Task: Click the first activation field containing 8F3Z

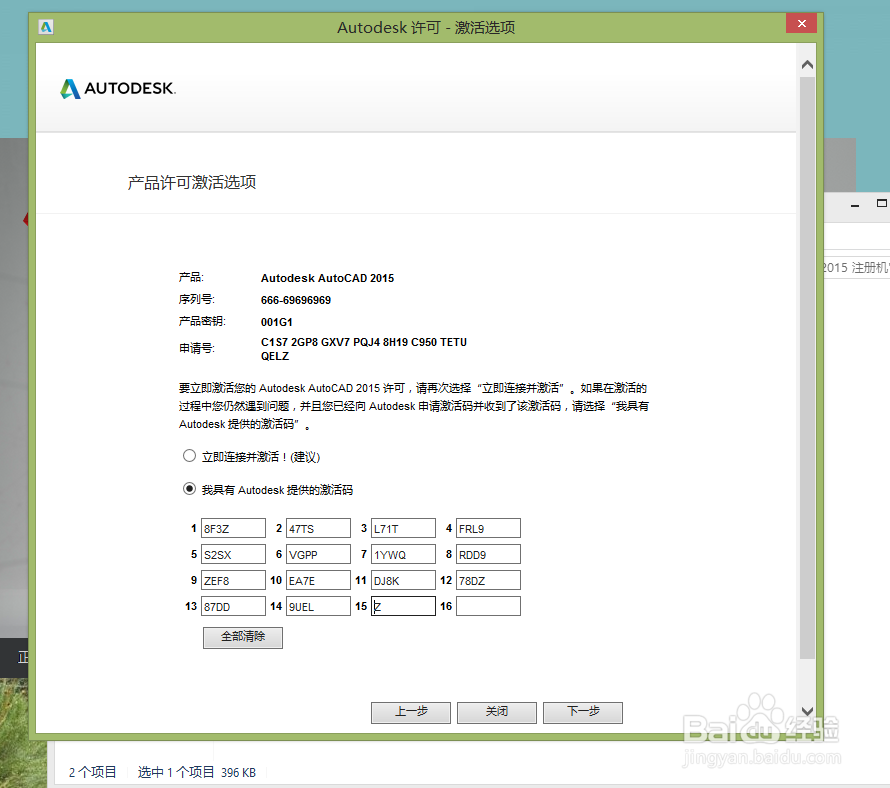Action: click(x=233, y=528)
